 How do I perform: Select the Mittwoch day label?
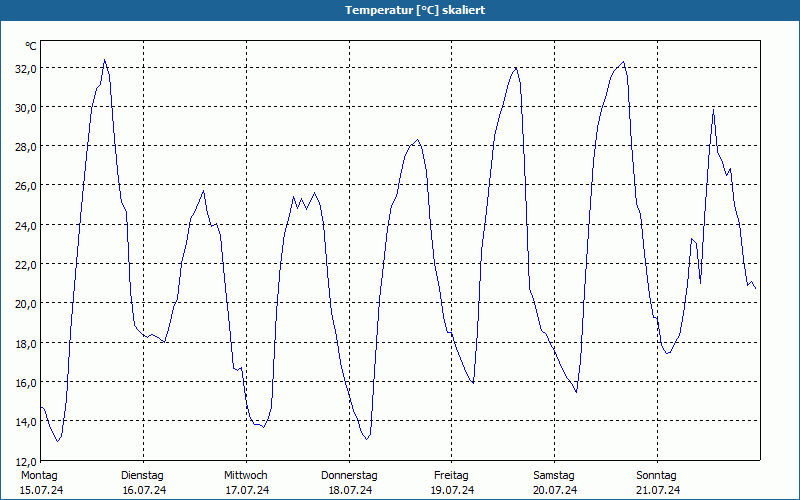[x=245, y=476]
